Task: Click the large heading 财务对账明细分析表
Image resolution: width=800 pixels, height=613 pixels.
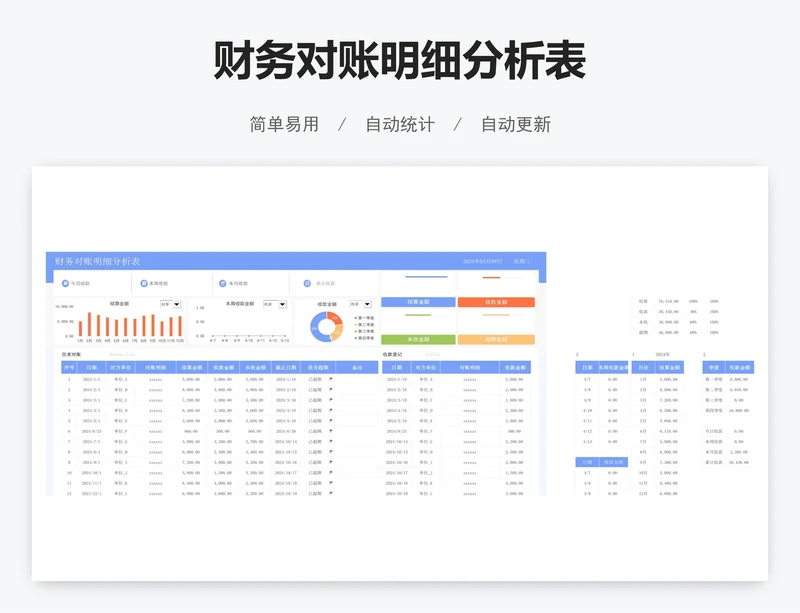Action: click(399, 61)
